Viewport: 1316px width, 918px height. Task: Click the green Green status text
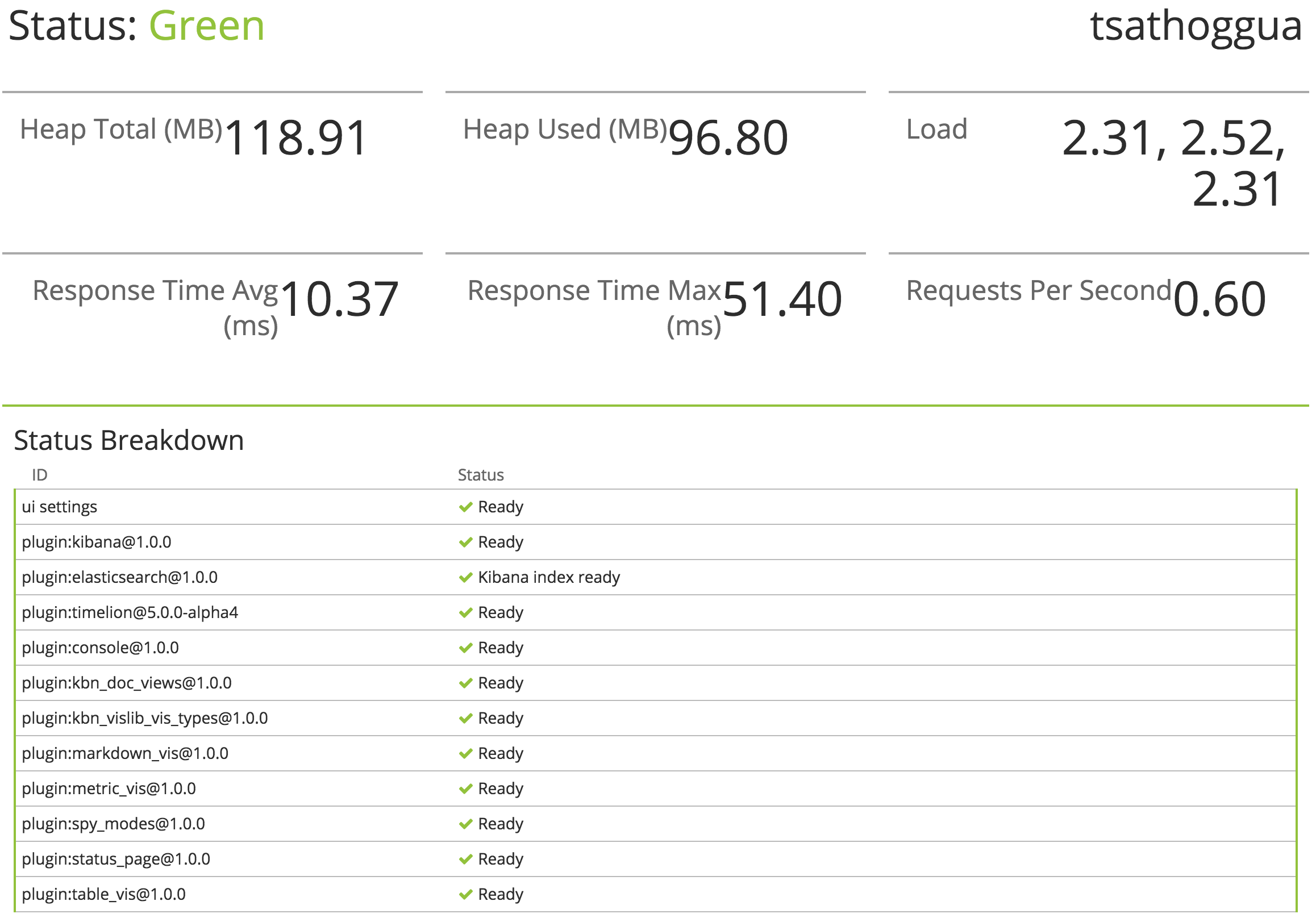(206, 25)
